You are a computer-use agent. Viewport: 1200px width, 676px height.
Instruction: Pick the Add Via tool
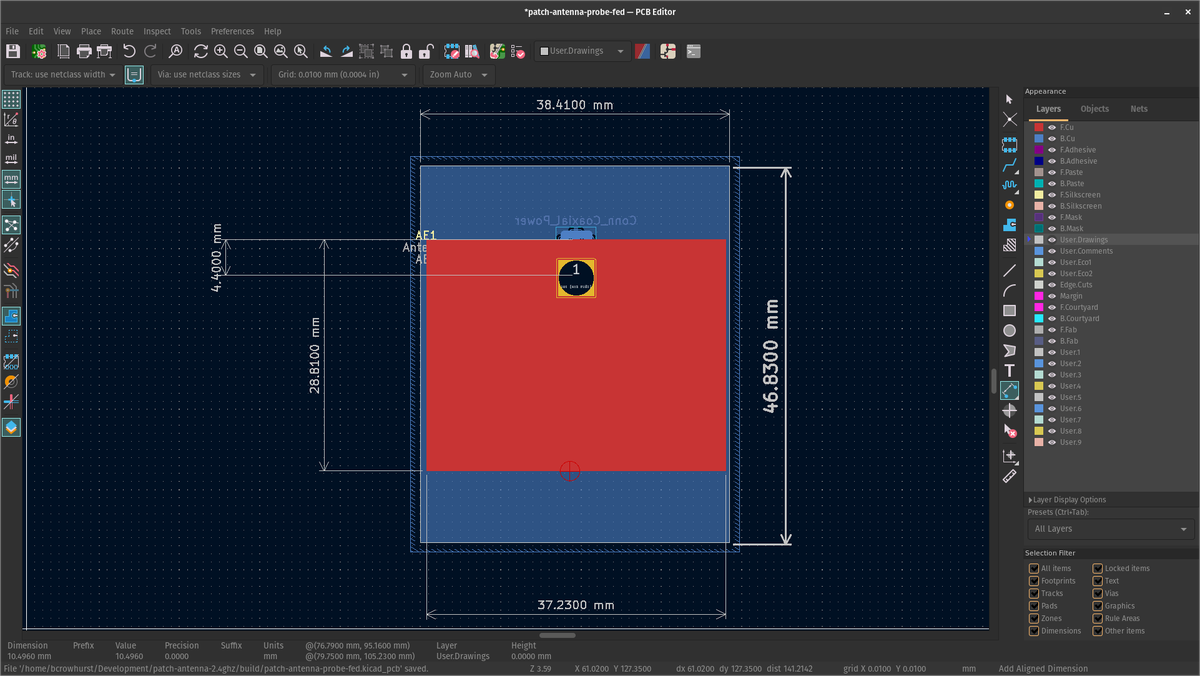1009,205
